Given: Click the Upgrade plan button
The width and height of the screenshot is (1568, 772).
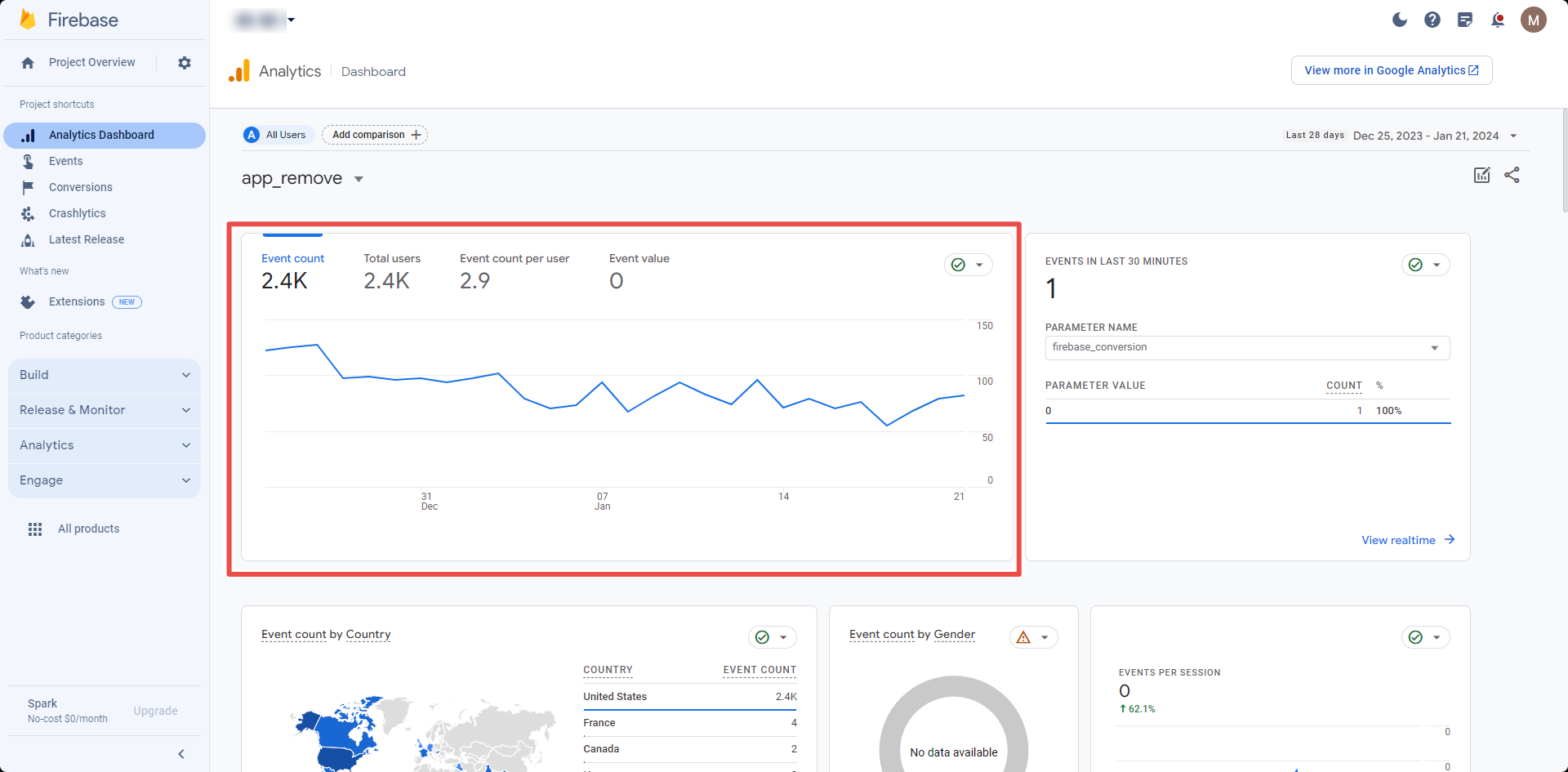Looking at the screenshot, I should 155,711.
